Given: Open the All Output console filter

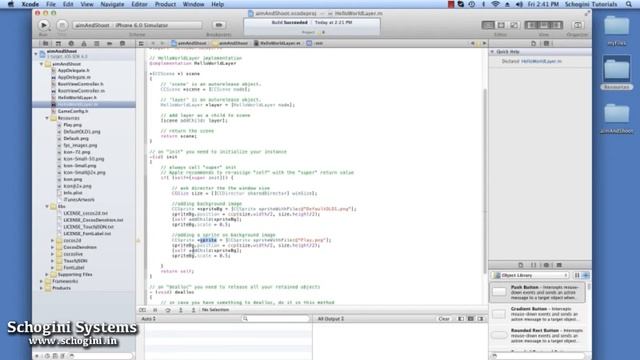Looking at the screenshot, I should tap(331, 319).
